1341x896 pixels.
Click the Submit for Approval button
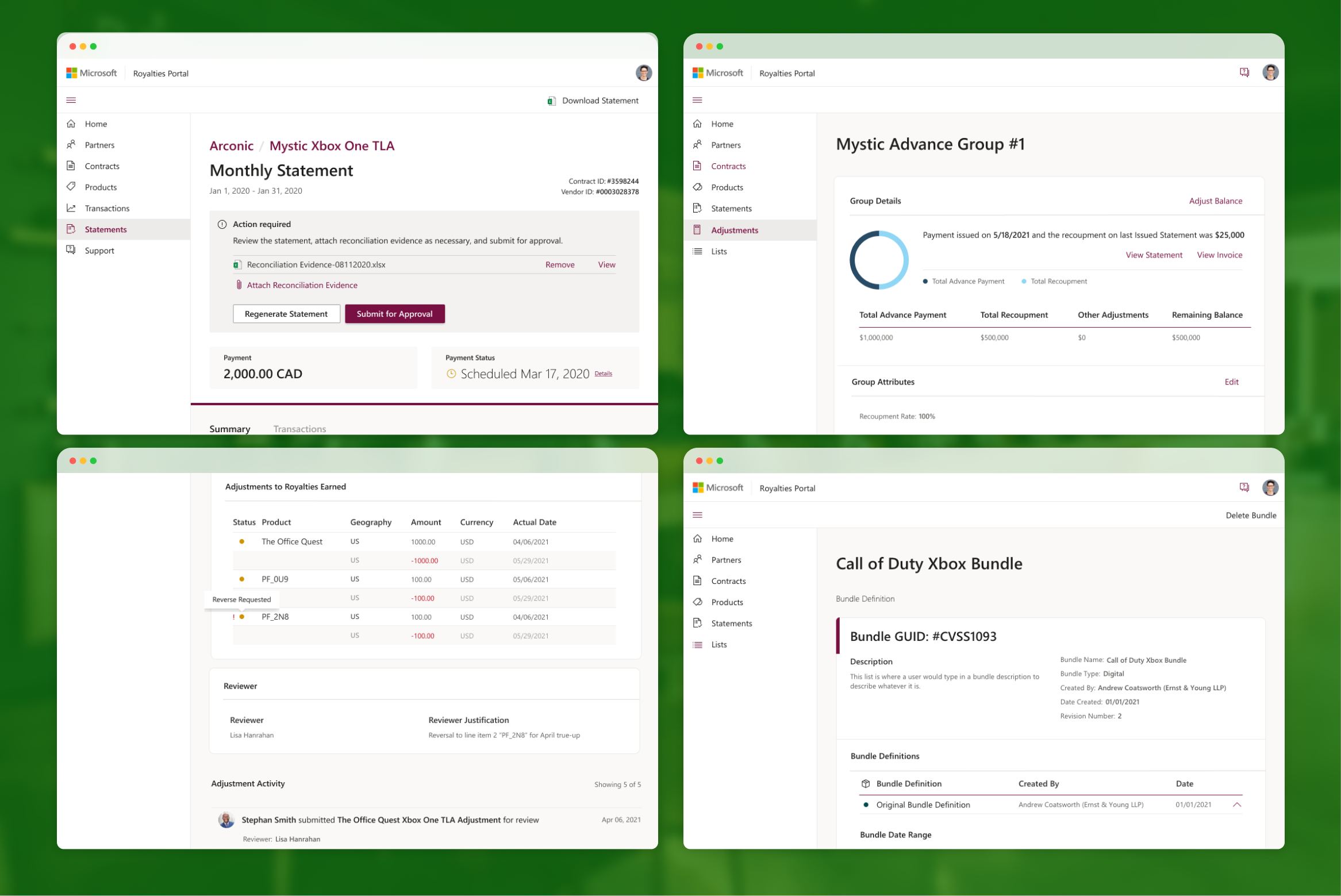click(394, 314)
